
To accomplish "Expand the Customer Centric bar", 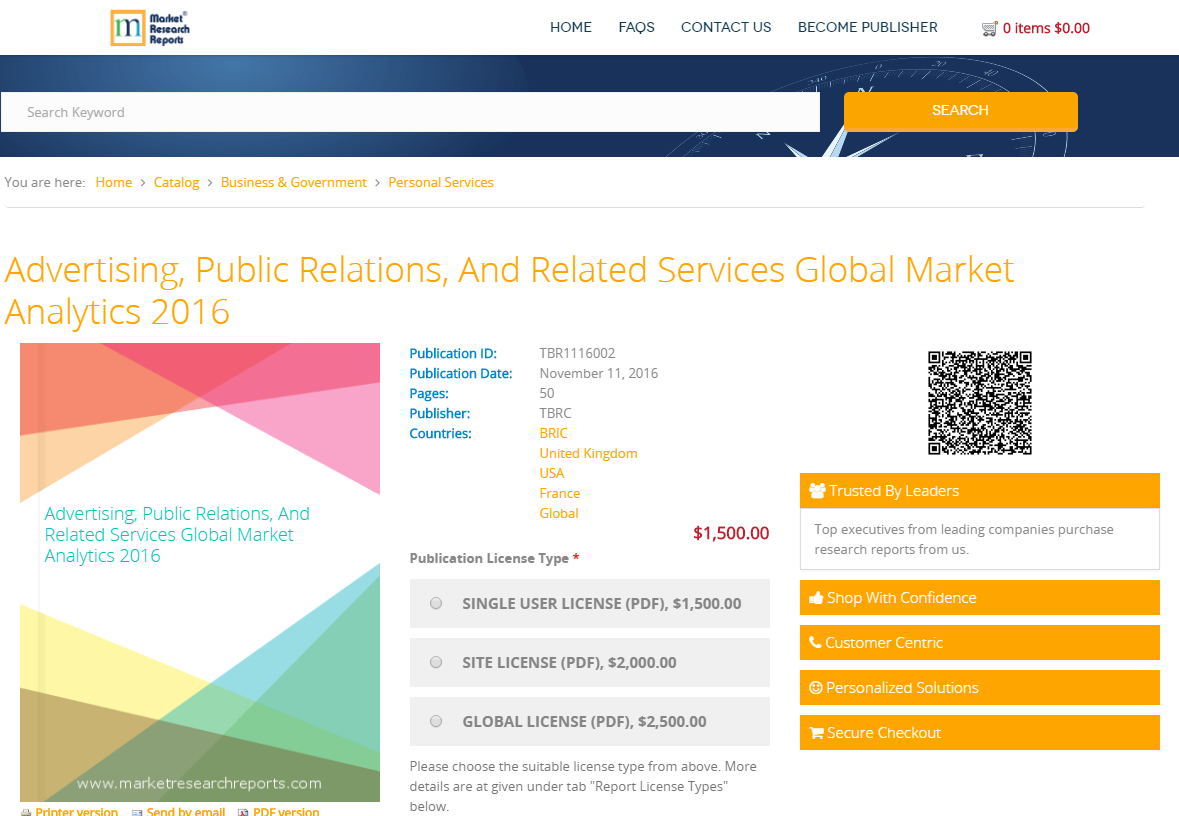I will (979, 642).
